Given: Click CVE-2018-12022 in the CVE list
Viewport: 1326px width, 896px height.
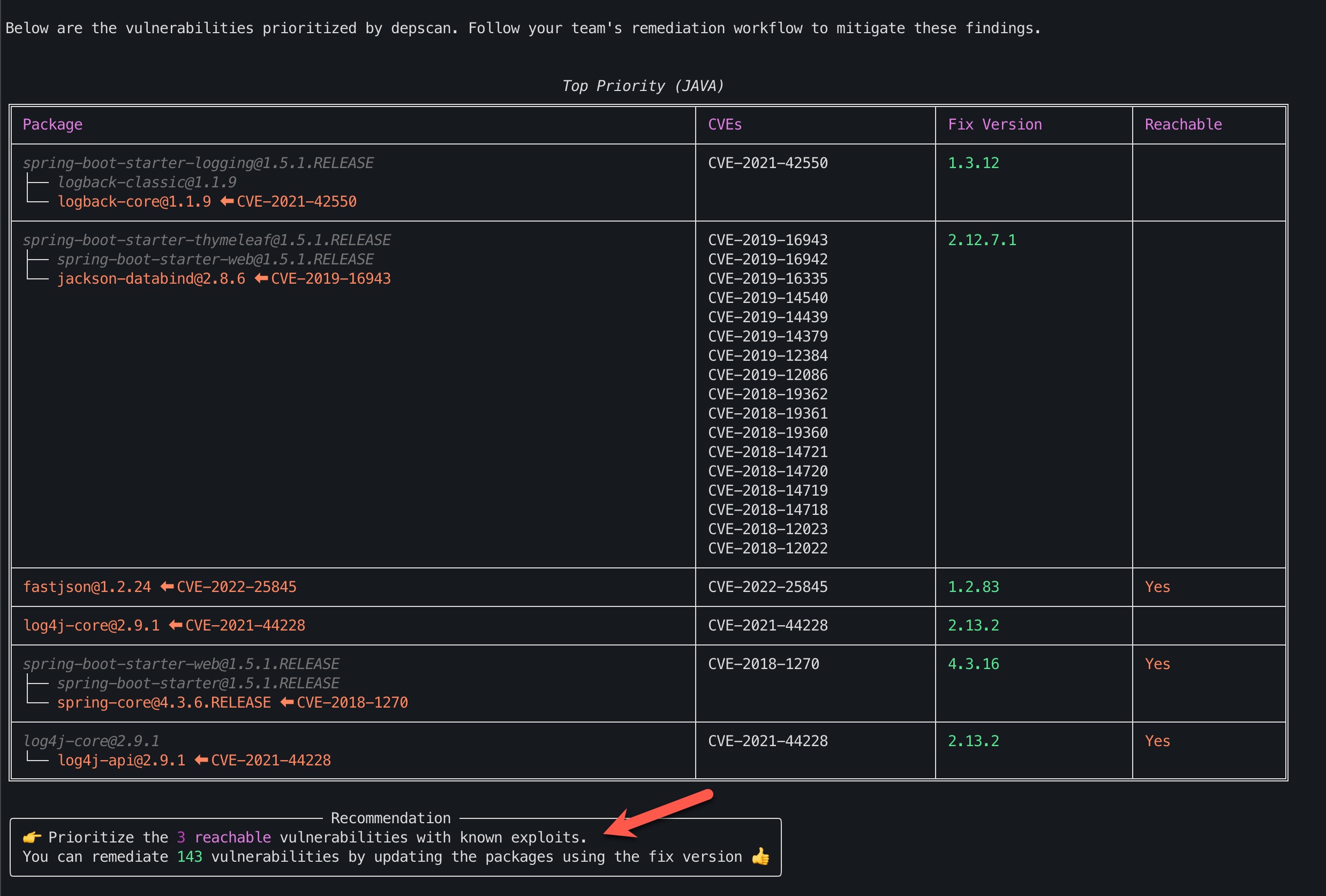Looking at the screenshot, I should coord(767,549).
